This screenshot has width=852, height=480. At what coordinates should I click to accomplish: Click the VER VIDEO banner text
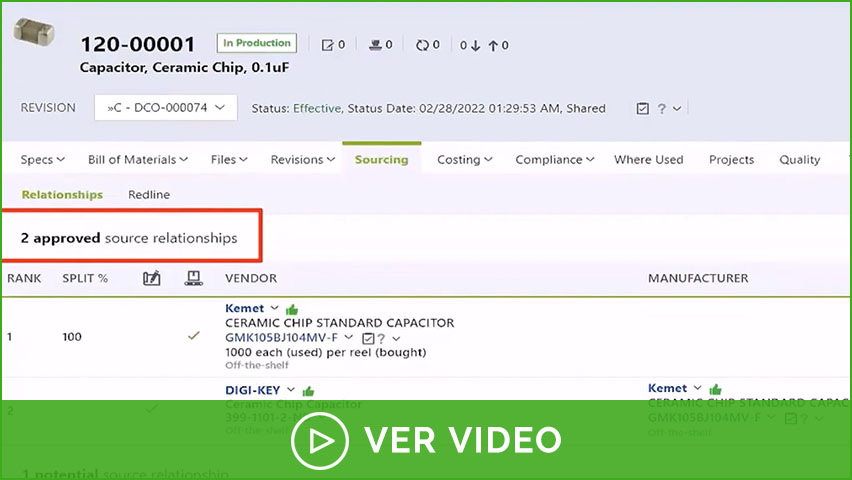[462, 440]
